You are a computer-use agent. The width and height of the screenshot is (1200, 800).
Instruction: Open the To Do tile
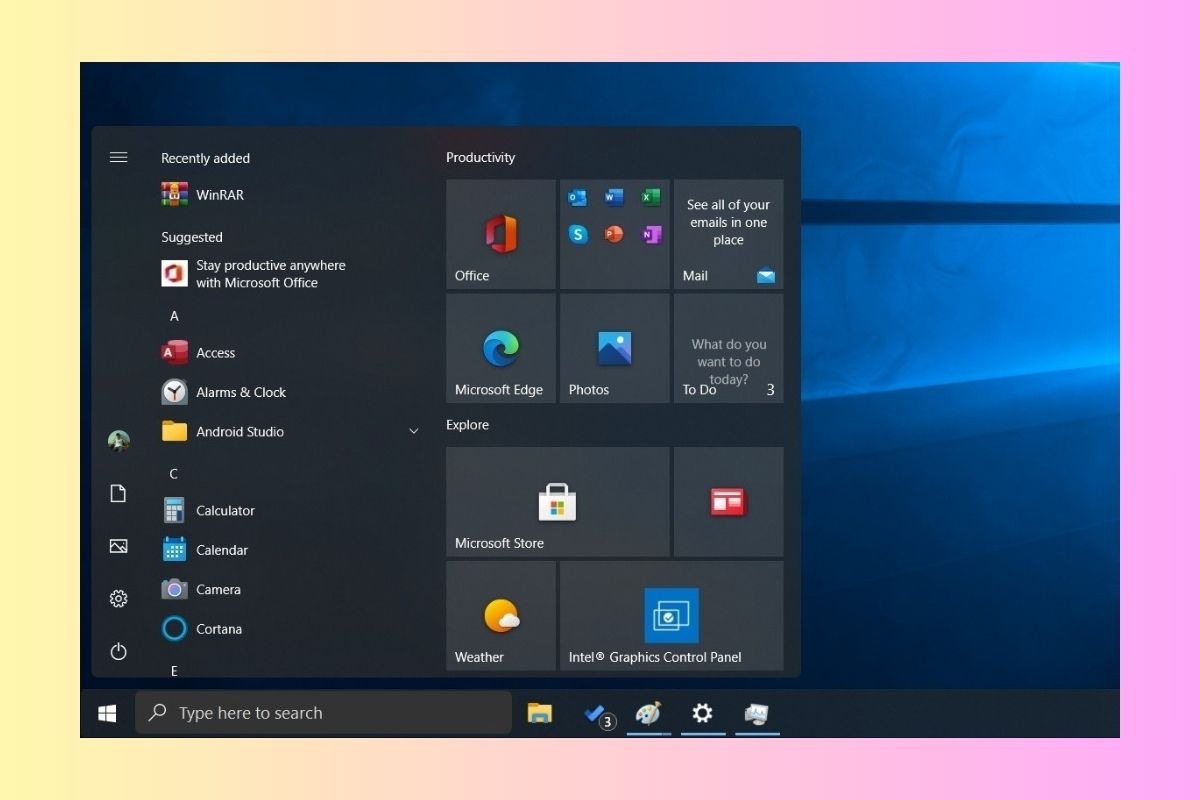[729, 349]
